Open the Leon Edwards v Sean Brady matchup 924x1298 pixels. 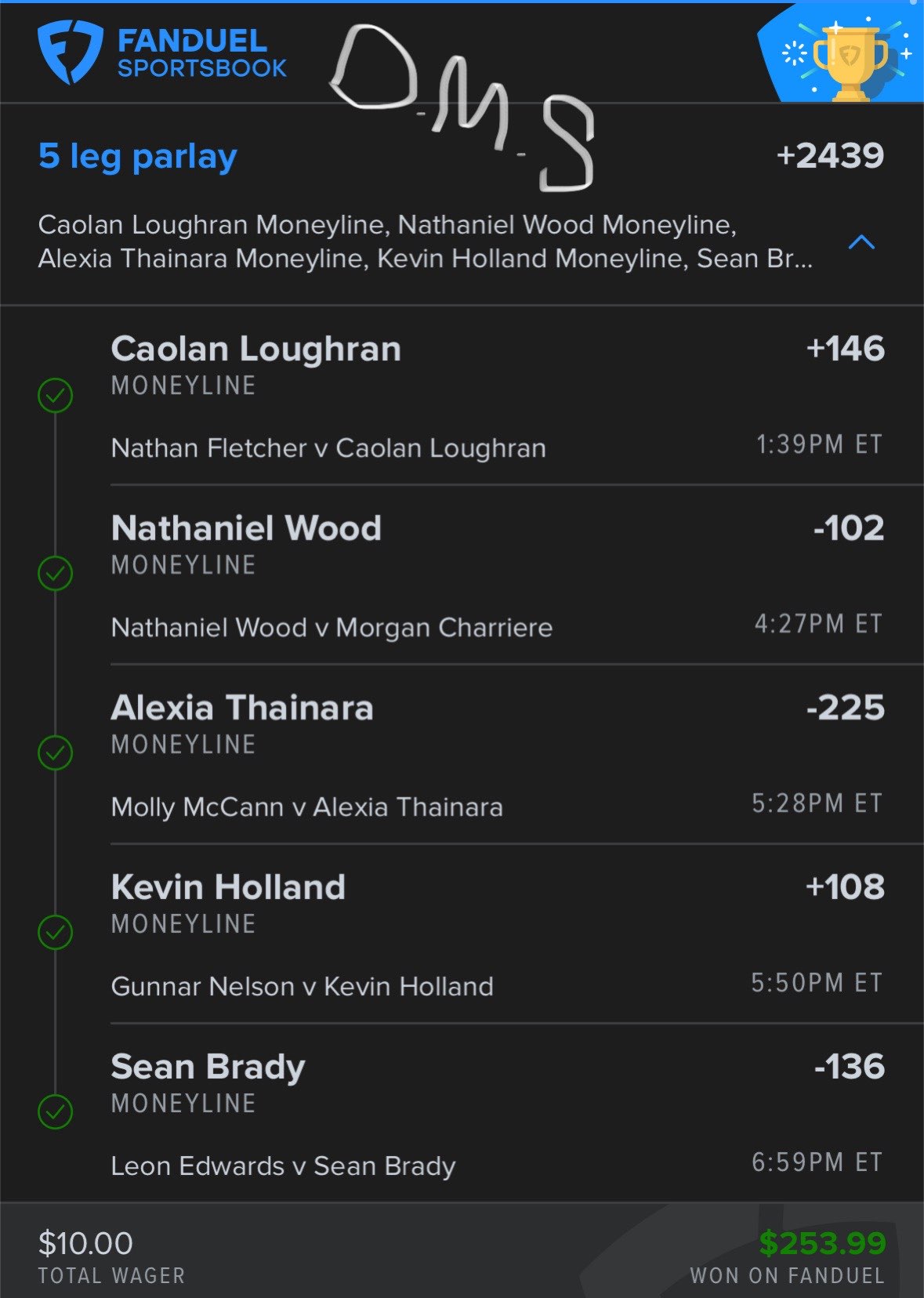click(x=283, y=1166)
